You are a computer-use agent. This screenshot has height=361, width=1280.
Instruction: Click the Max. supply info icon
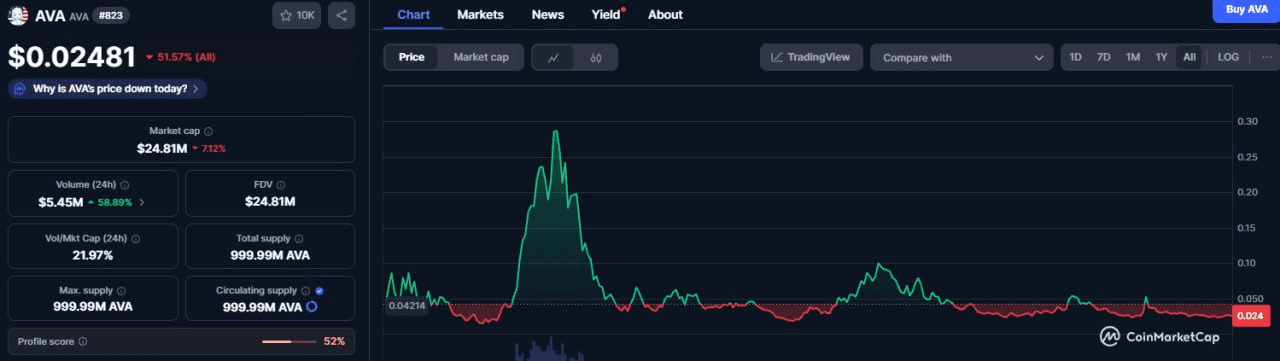point(120,291)
